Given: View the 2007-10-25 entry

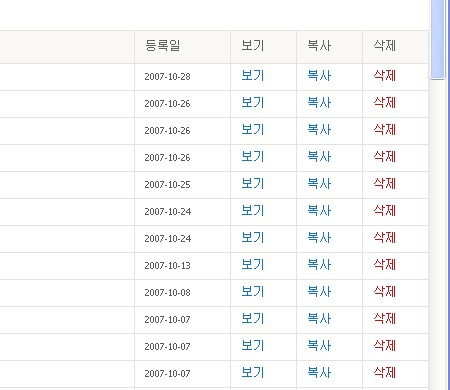Looking at the screenshot, I should [x=253, y=184].
